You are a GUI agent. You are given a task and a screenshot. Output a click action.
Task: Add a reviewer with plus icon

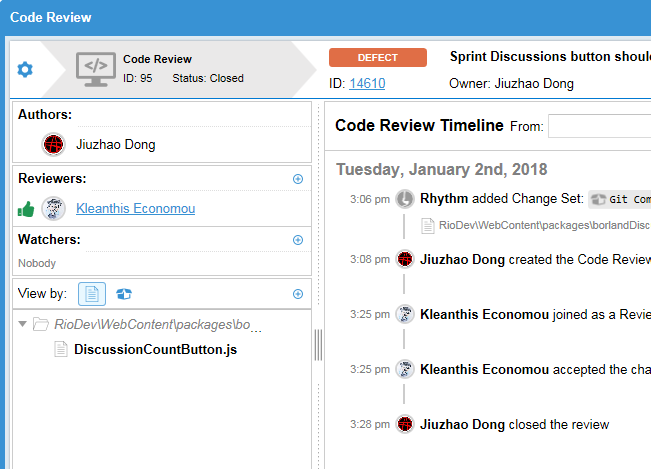click(297, 179)
